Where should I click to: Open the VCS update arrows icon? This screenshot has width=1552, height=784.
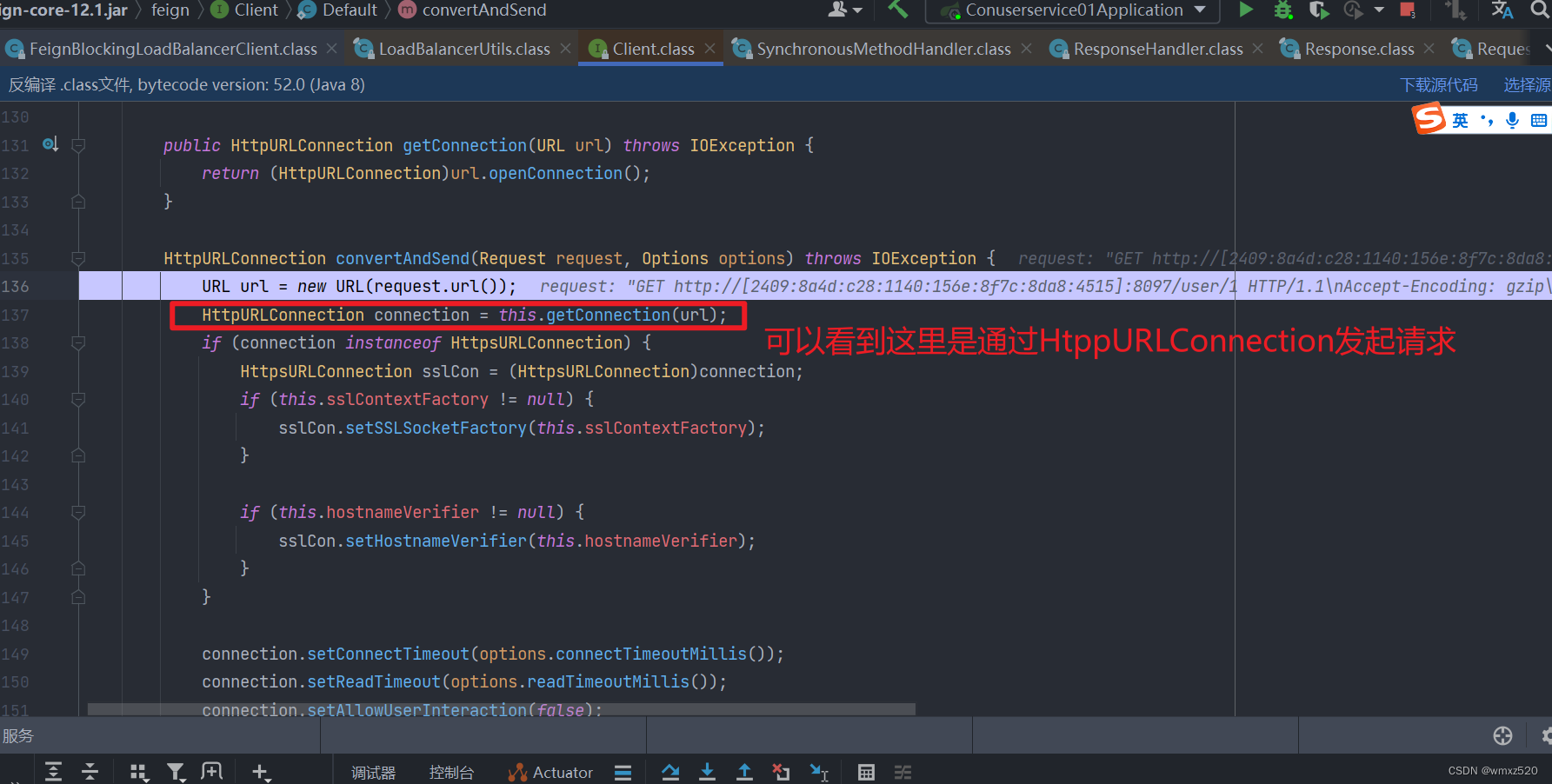[1455, 10]
